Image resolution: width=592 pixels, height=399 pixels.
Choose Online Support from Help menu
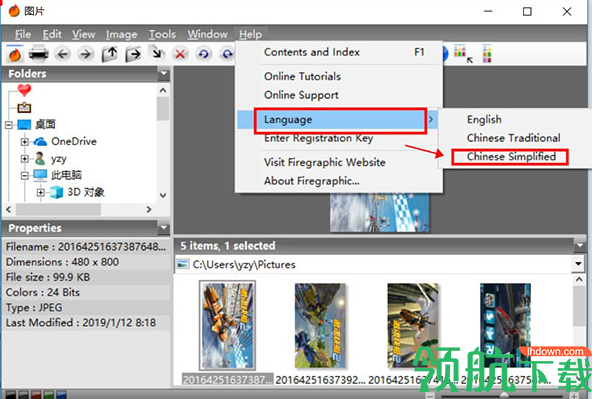click(339, 95)
